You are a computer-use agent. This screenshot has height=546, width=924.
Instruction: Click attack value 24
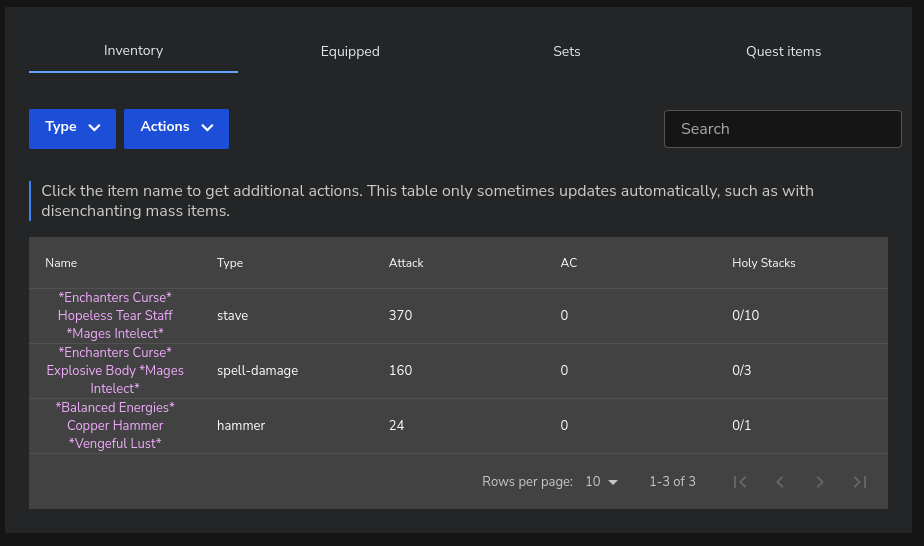click(397, 425)
